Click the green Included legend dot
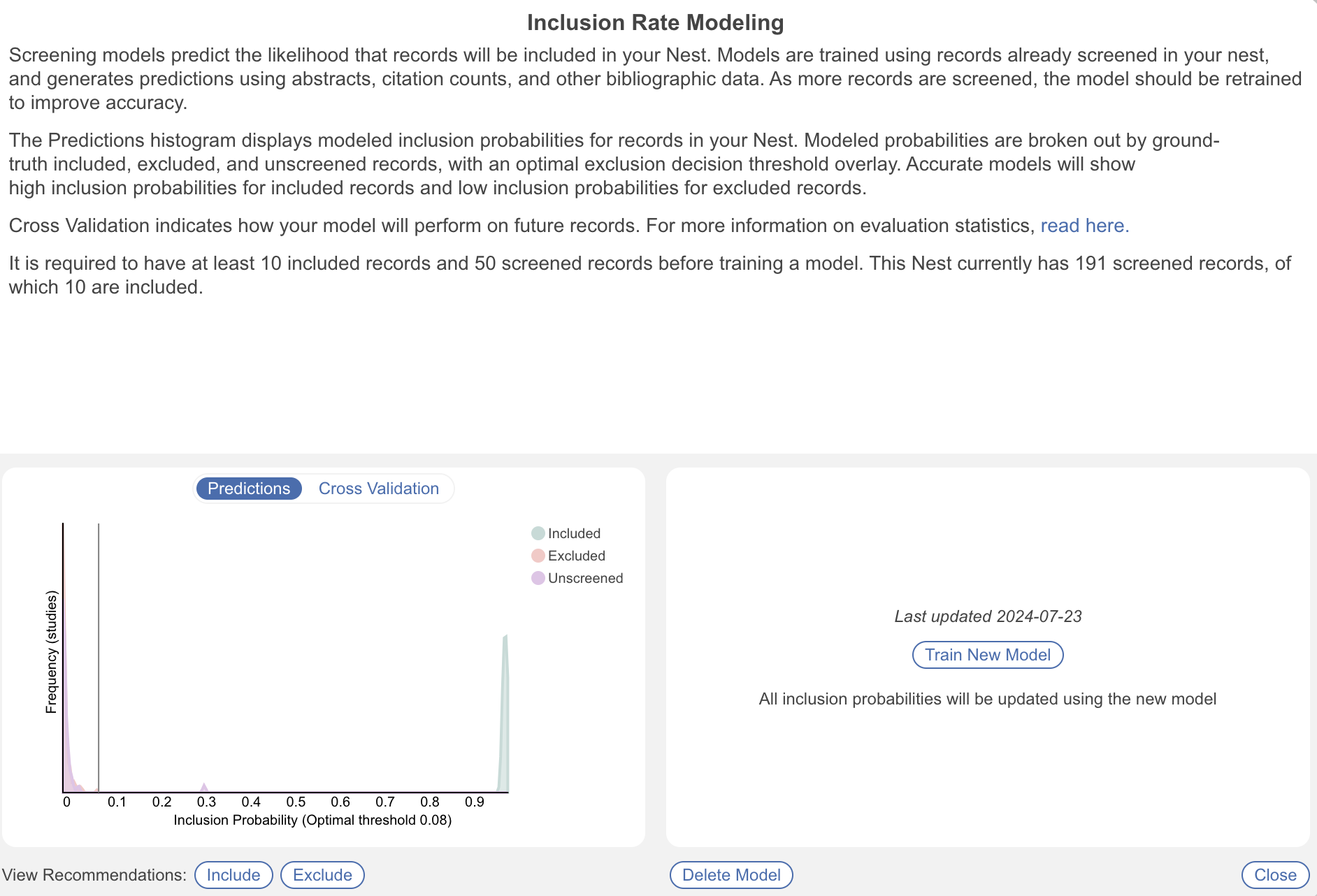The height and width of the screenshot is (896, 1317). coord(538,533)
